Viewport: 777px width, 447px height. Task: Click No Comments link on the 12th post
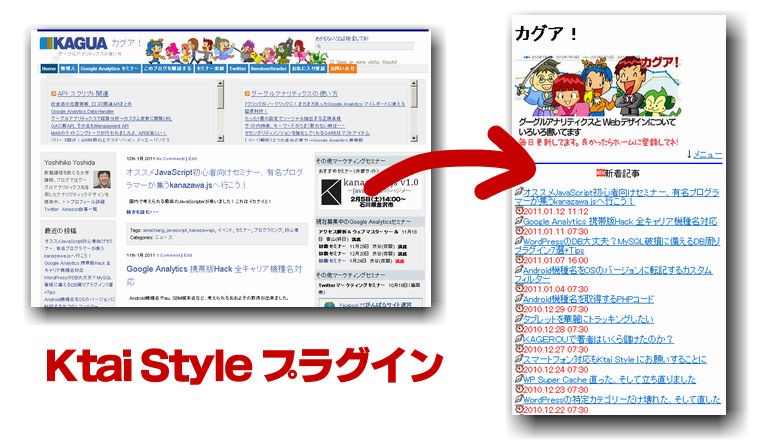click(170, 159)
